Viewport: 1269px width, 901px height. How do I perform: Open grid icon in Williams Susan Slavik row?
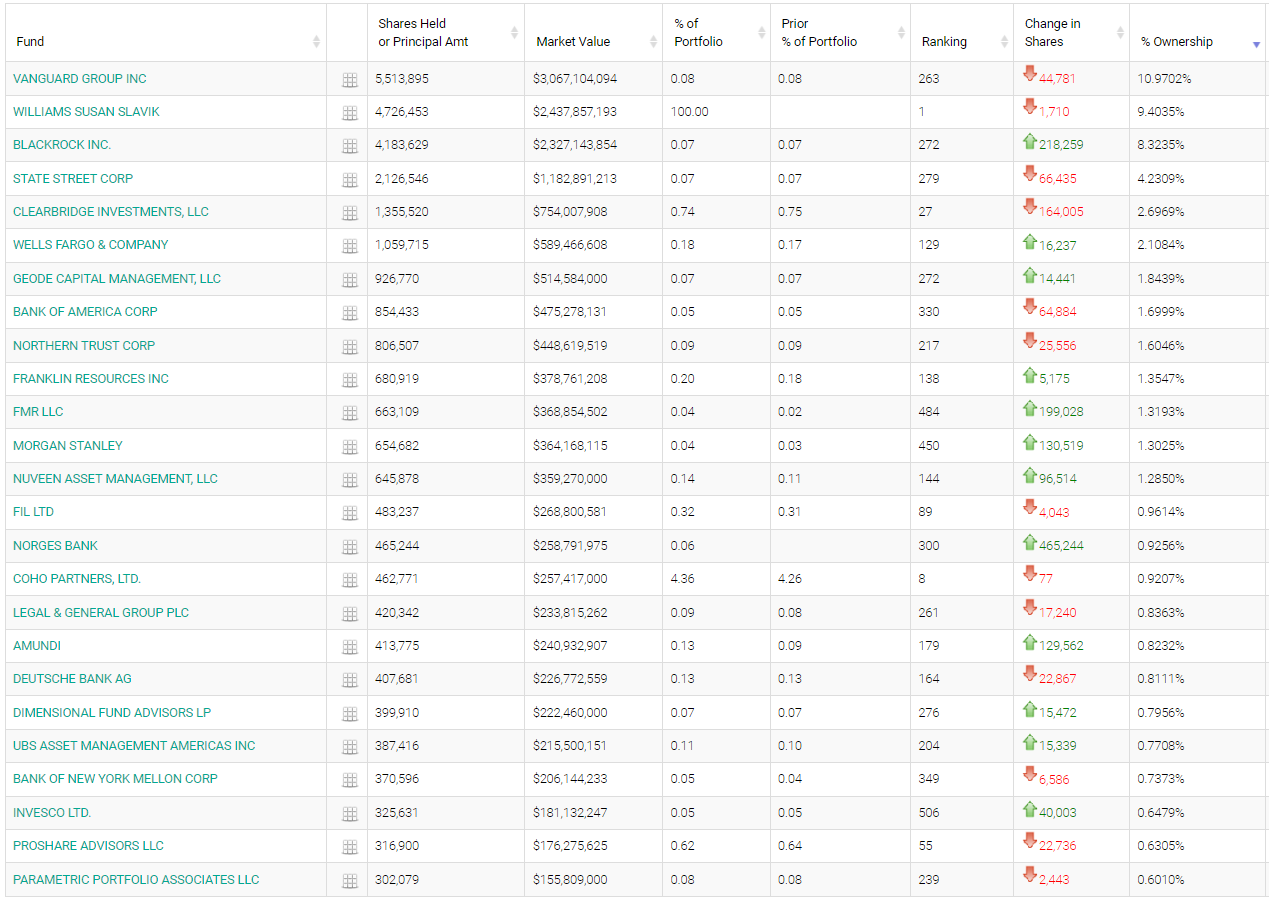[x=349, y=113]
